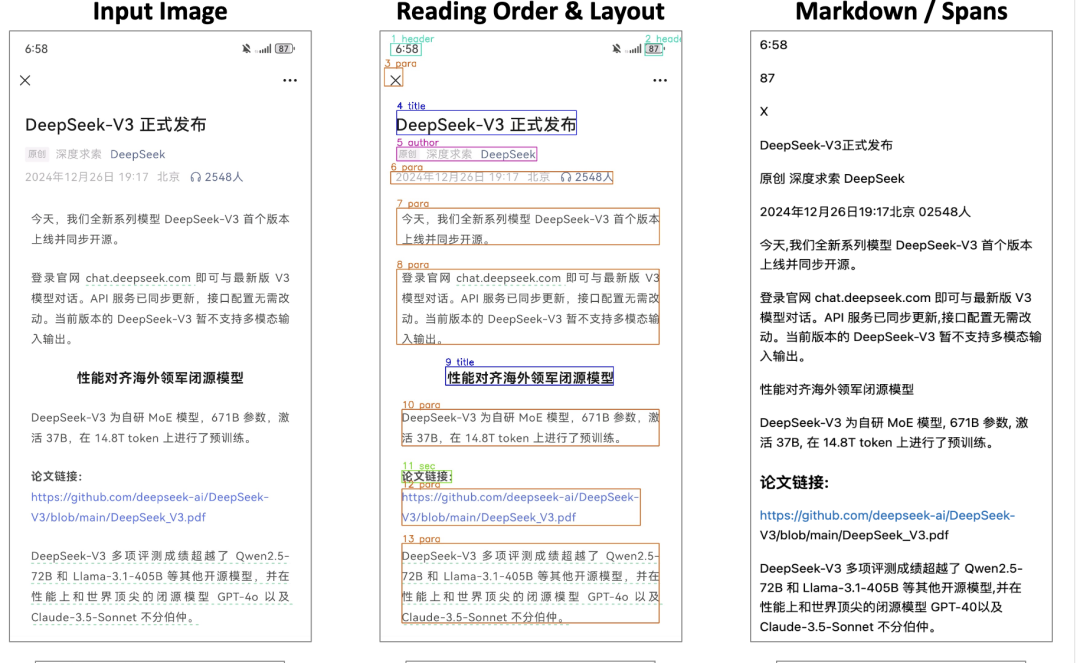Click title 'DeepSeek-V3 正式发布' in Input Image panel
This screenshot has width=1080, height=663.
pyautogui.click(x=116, y=125)
